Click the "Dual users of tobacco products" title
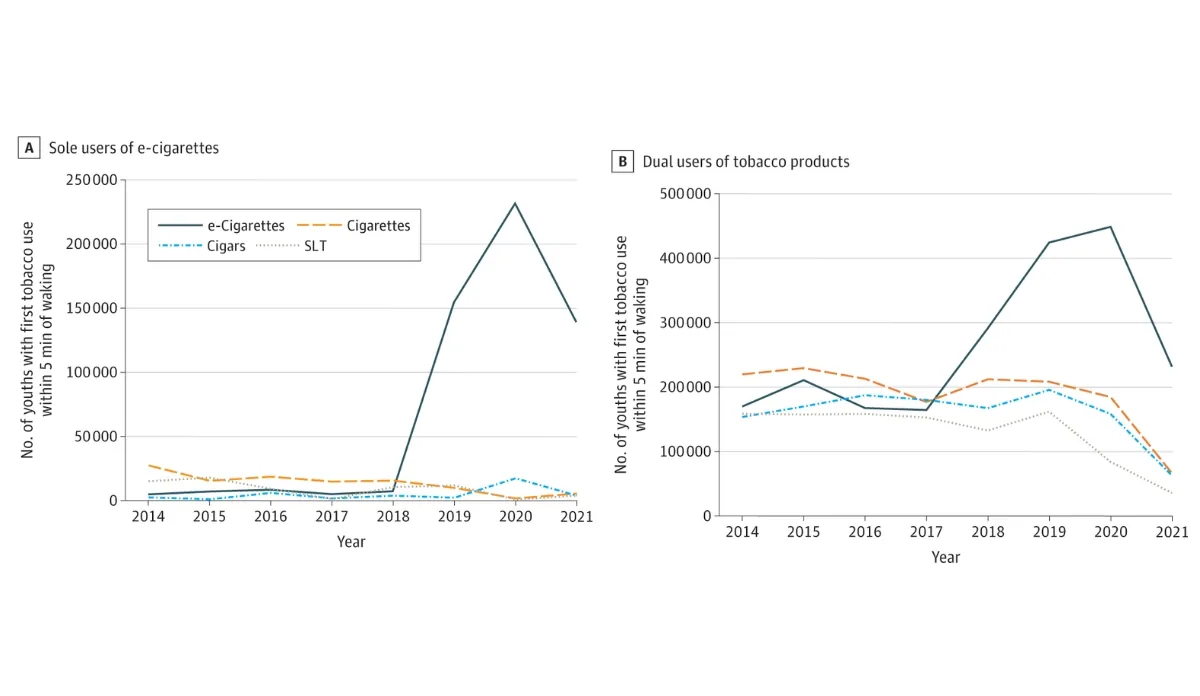 point(746,161)
